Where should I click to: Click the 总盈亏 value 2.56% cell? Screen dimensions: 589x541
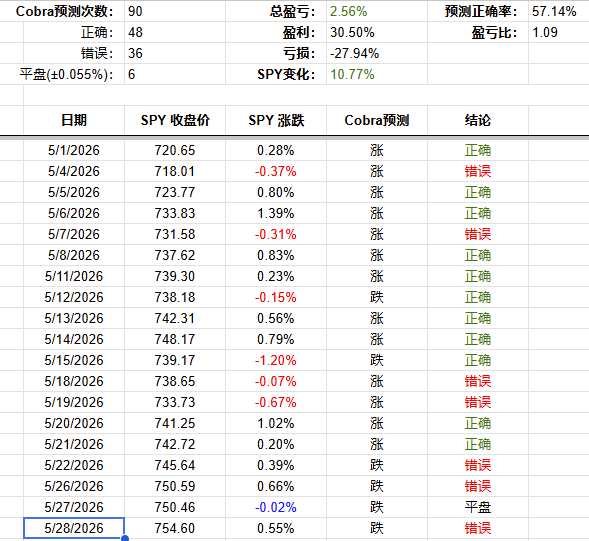tap(377, 11)
